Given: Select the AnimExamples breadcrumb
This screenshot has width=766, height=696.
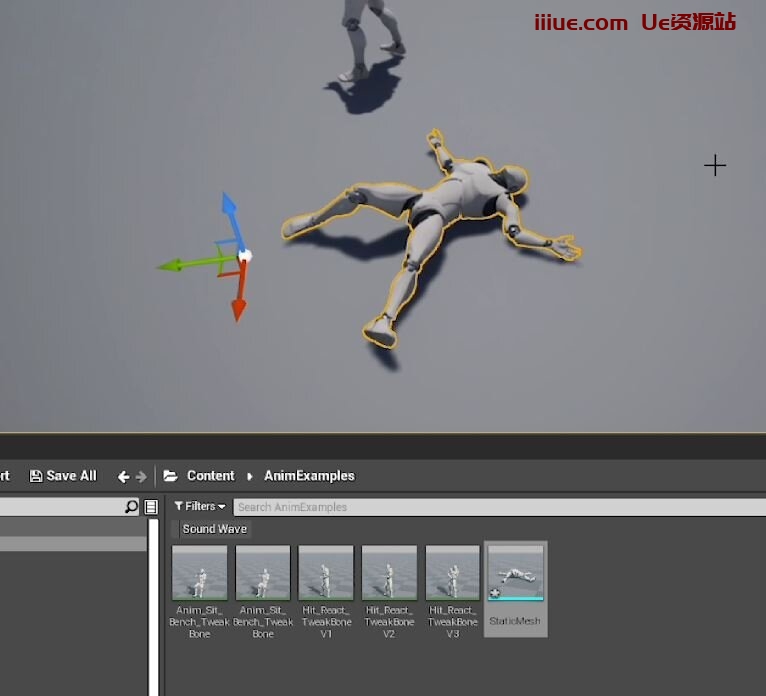Looking at the screenshot, I should (309, 476).
